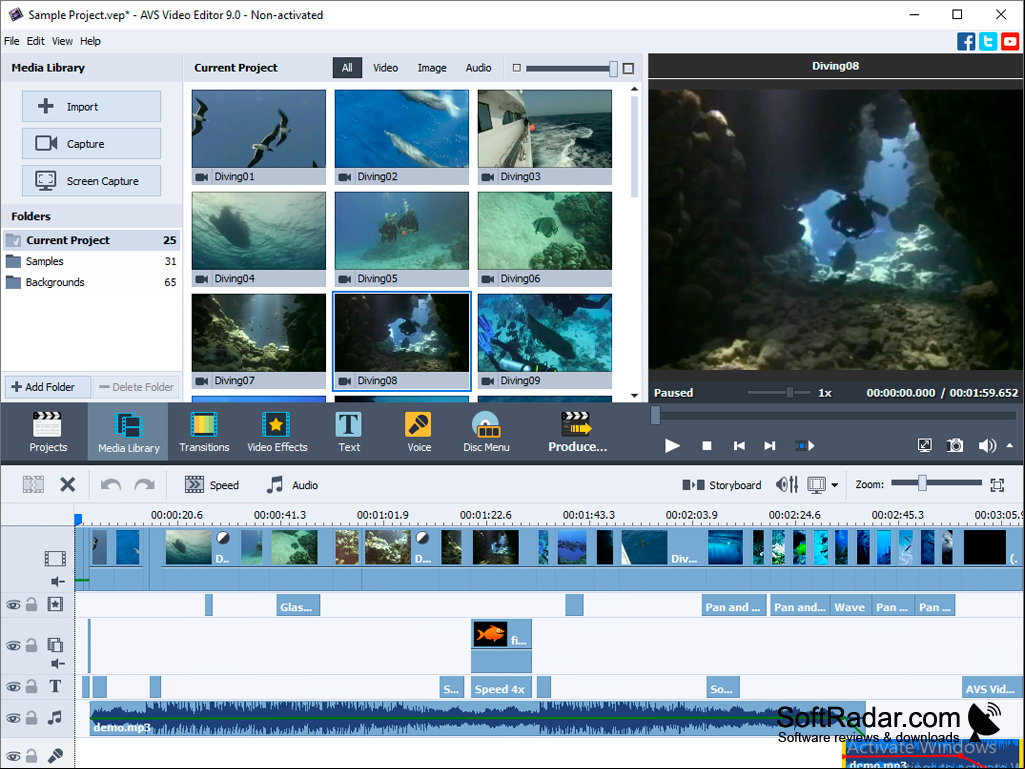Open the Audio settings on timeline toolbar
The image size is (1025, 769).
tap(292, 485)
